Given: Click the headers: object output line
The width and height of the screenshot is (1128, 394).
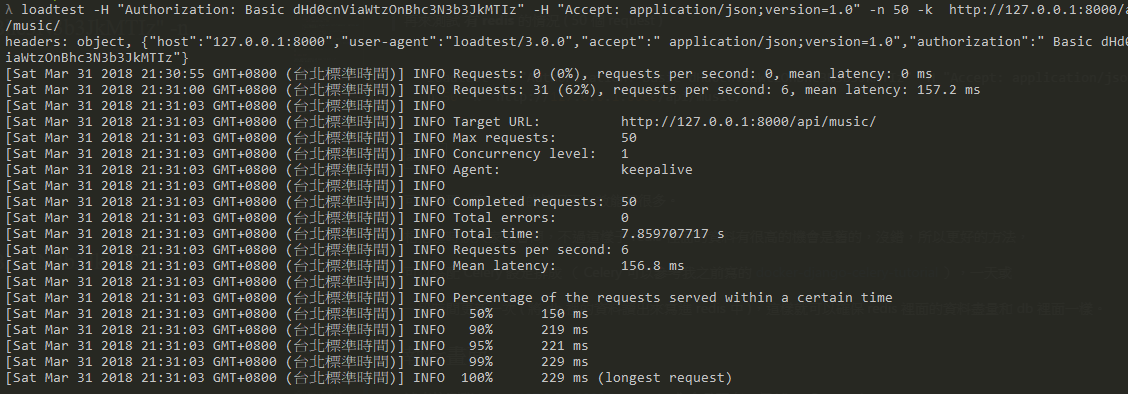Looking at the screenshot, I should [x=563, y=42].
